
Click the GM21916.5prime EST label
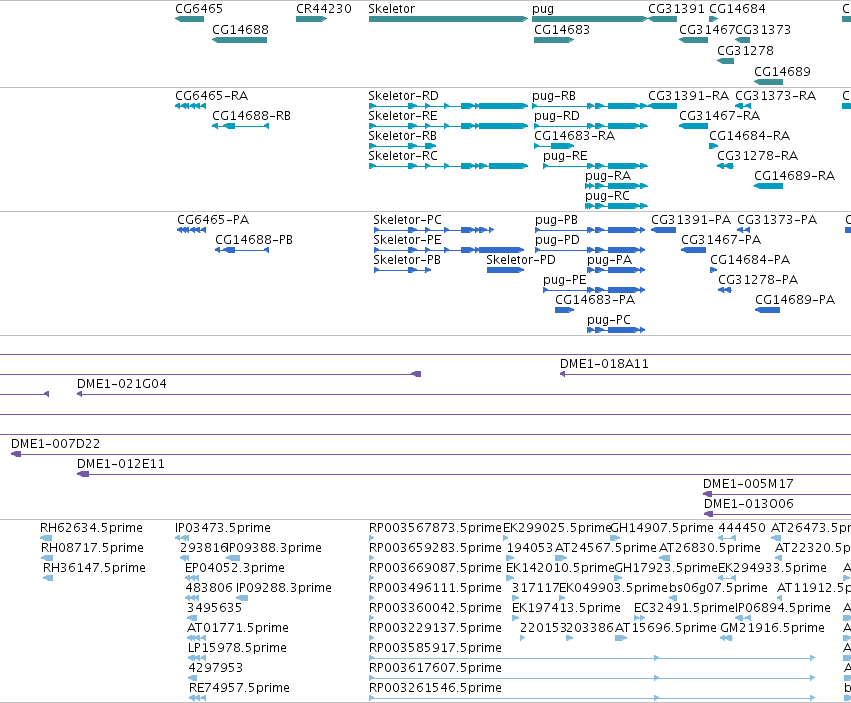coord(772,629)
